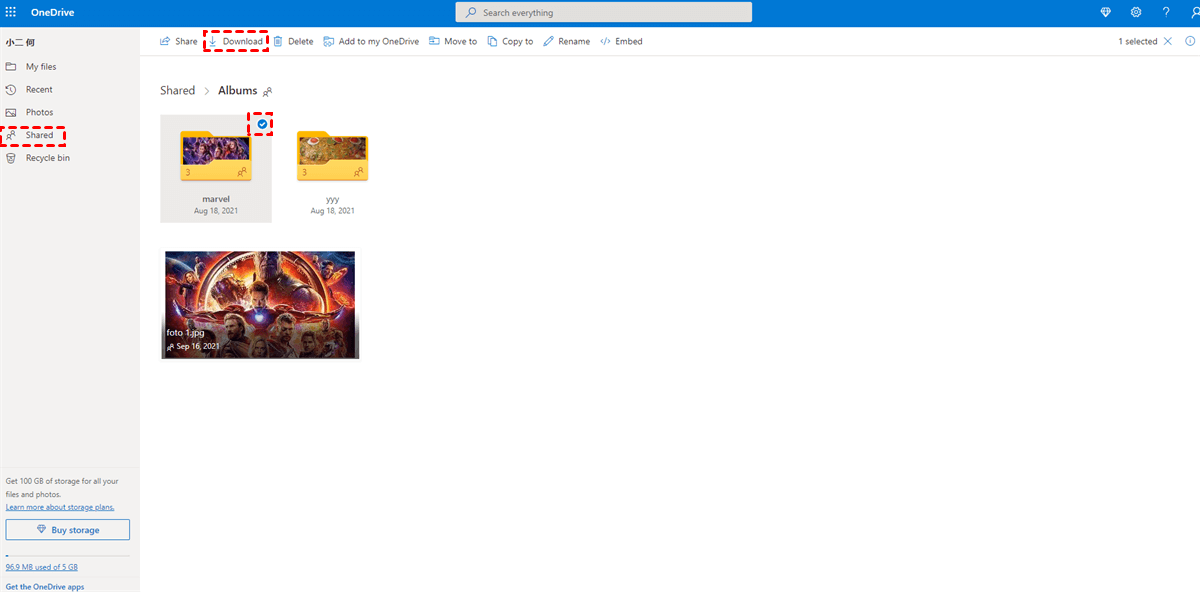Select the yyy folder thumbnail

point(332,157)
